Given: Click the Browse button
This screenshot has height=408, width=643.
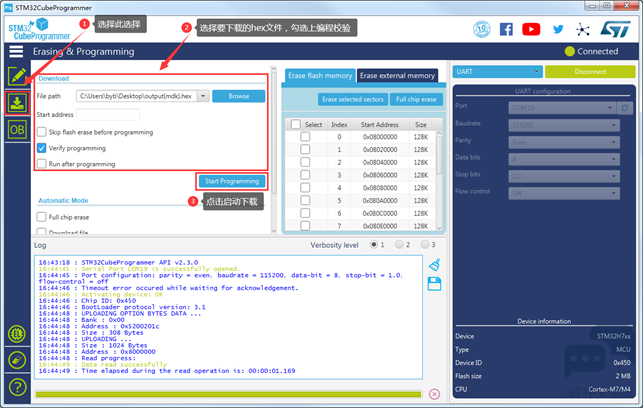Looking at the screenshot, I should pyautogui.click(x=239, y=96).
